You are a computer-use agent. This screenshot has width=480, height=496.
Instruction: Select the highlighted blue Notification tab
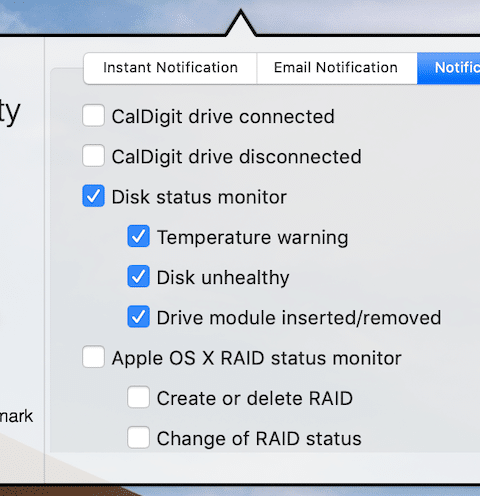[449, 68]
